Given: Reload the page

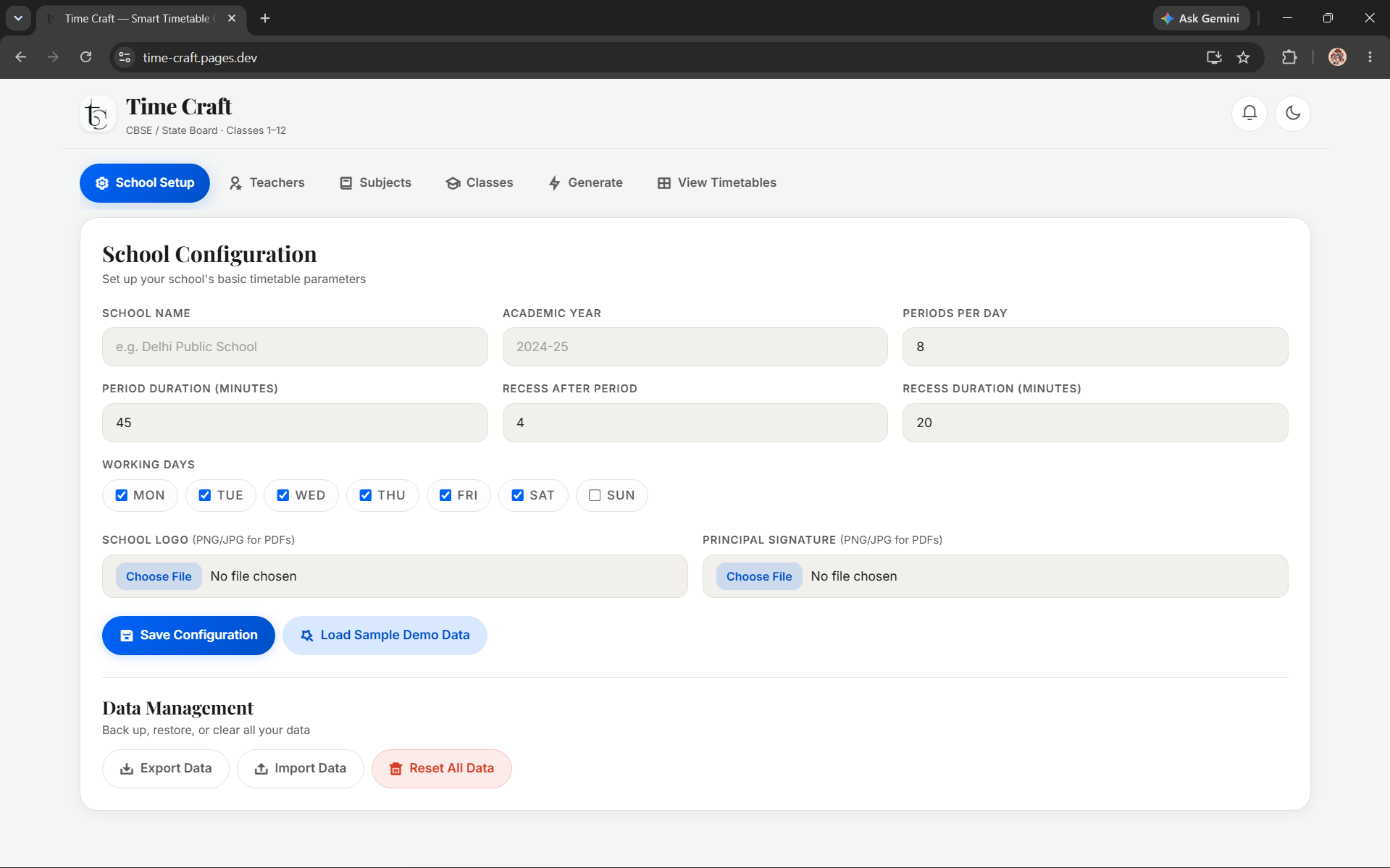Looking at the screenshot, I should coord(85,57).
